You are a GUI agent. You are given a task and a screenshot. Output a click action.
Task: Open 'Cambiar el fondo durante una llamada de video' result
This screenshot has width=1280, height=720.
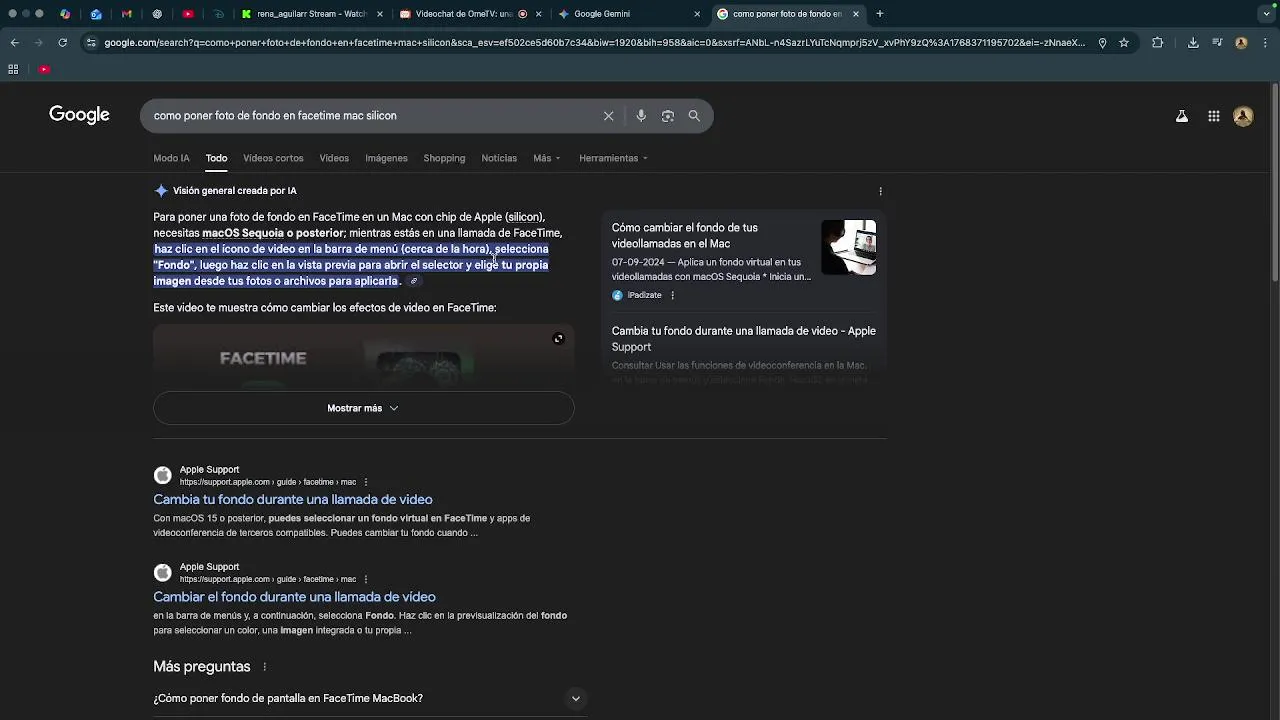(x=294, y=597)
